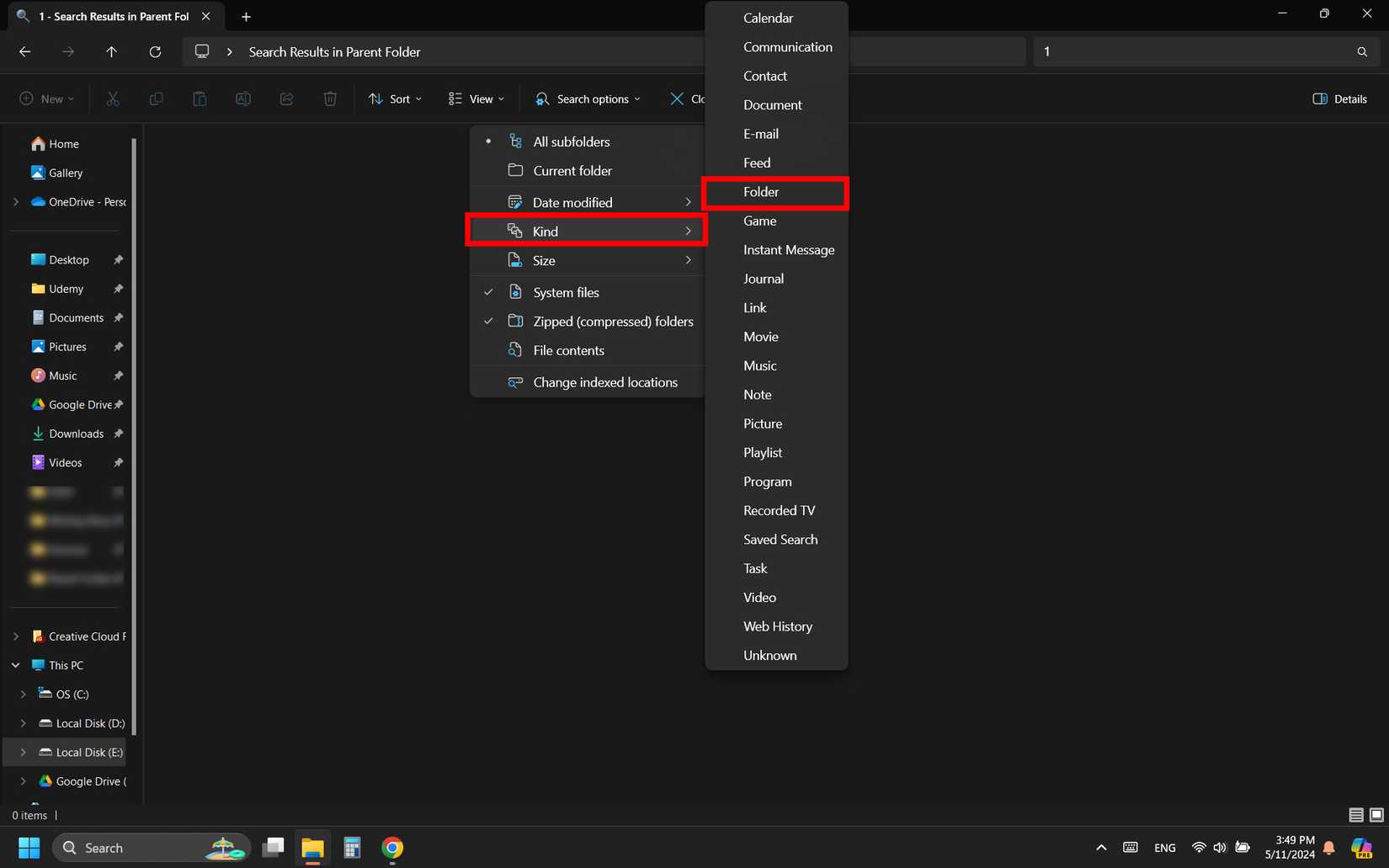Click Change indexed locations
Image resolution: width=1389 pixels, height=868 pixels.
[x=604, y=381]
